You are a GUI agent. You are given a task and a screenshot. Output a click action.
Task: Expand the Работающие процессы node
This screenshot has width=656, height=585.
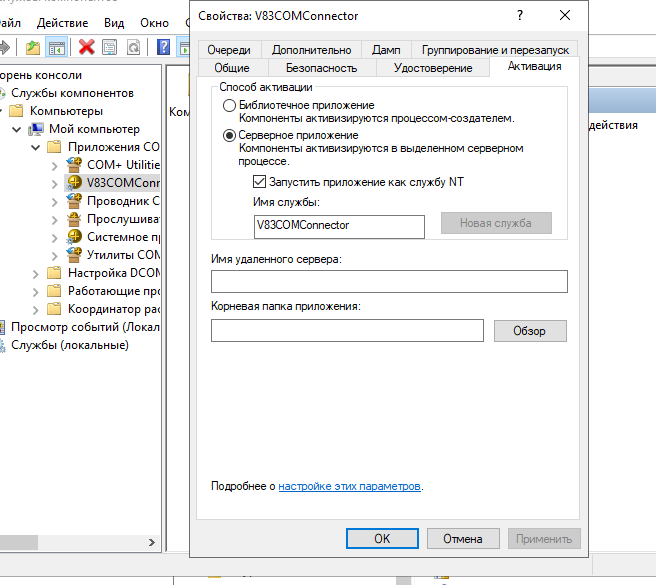pos(36,292)
